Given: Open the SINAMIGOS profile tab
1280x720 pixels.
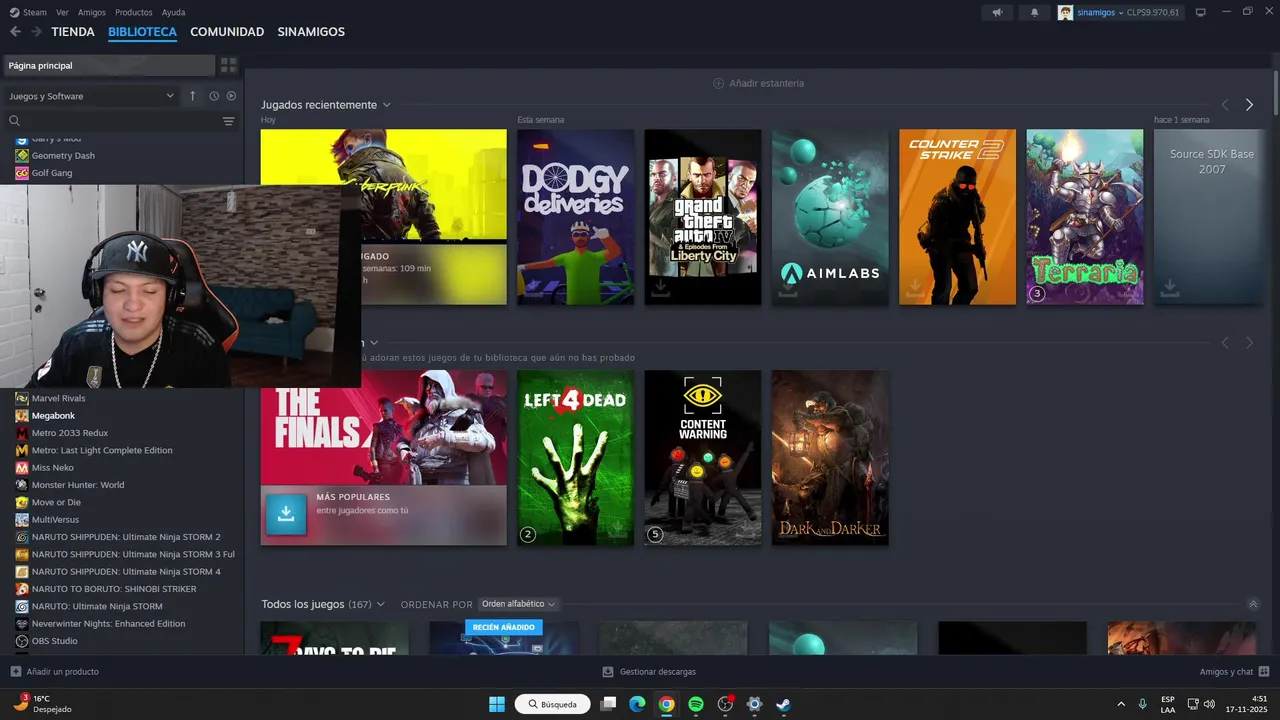Looking at the screenshot, I should pyautogui.click(x=311, y=32).
